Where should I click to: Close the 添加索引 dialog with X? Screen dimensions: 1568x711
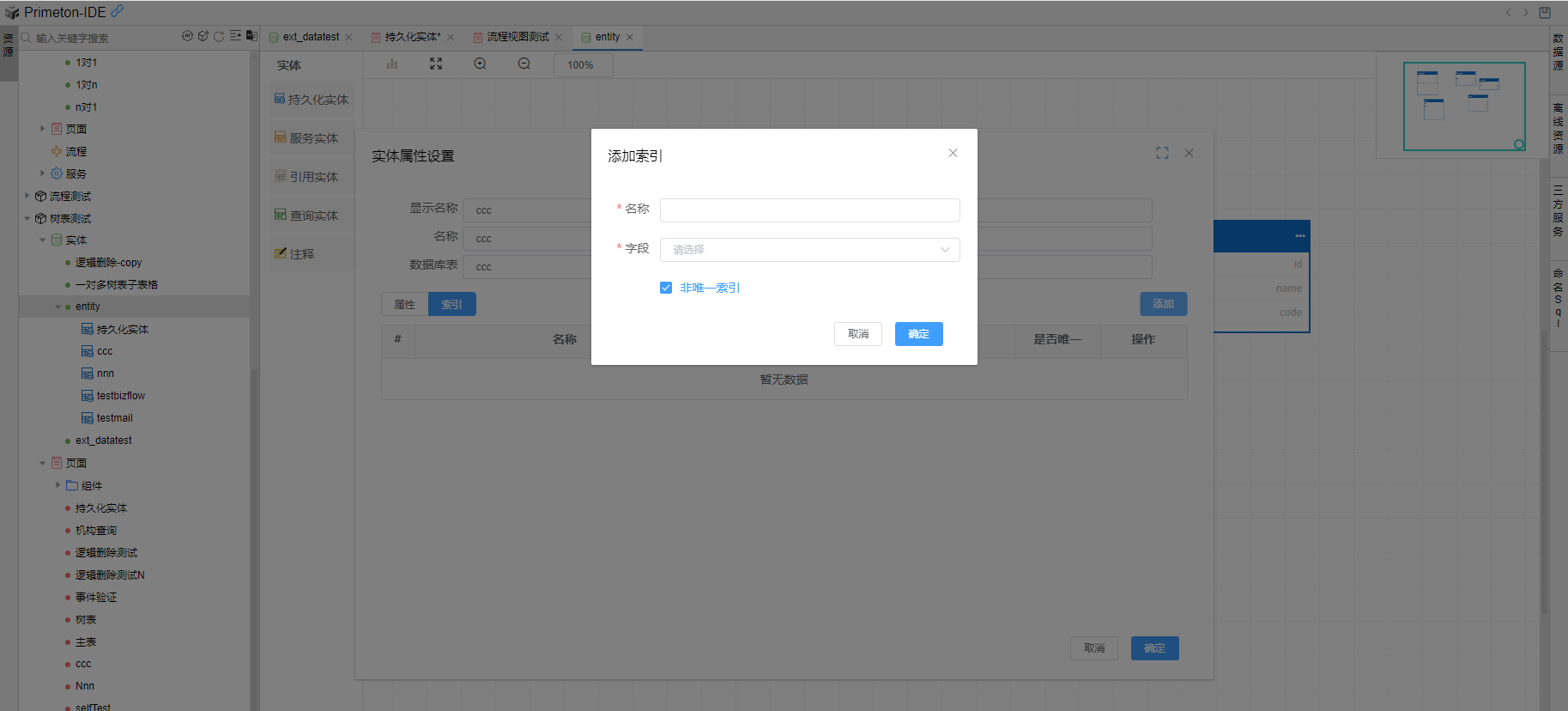(x=953, y=153)
